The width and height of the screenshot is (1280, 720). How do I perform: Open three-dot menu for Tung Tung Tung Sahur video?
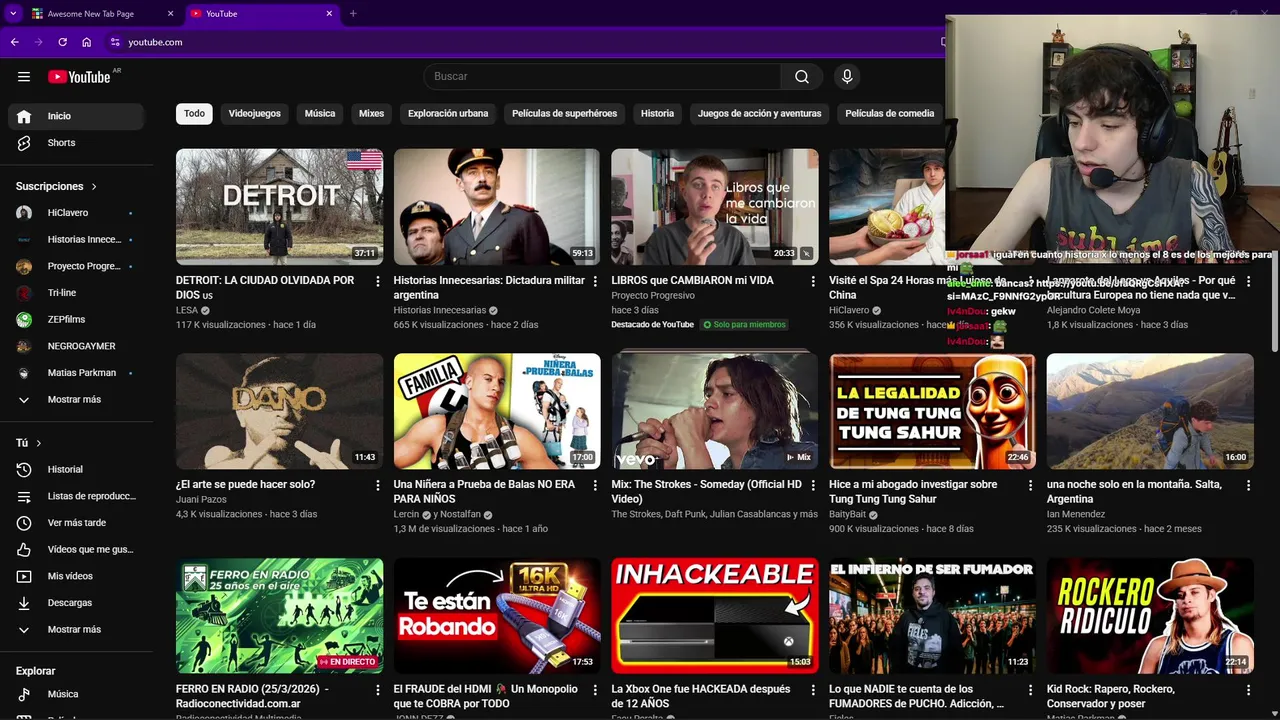[1030, 485]
